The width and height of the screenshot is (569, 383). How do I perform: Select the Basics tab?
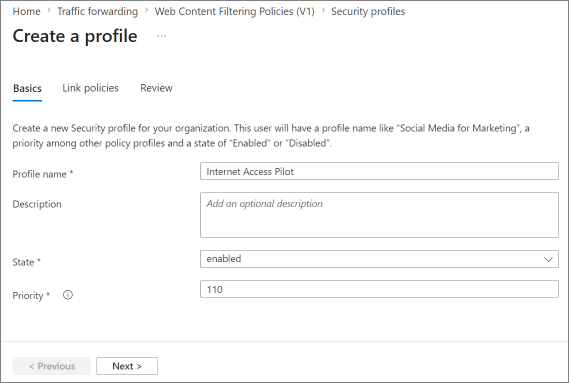pos(27,88)
